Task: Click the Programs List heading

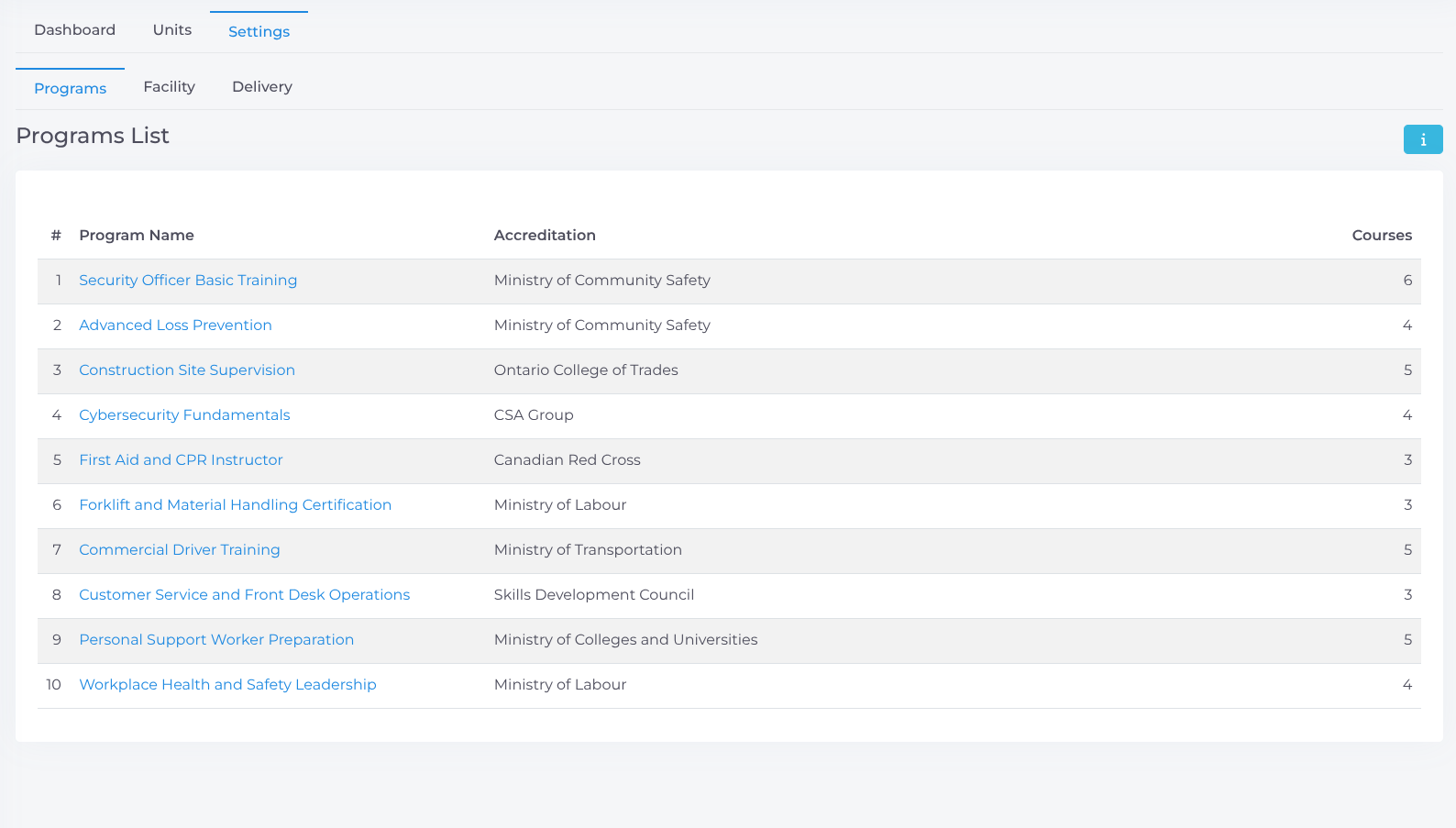Action: [x=93, y=137]
